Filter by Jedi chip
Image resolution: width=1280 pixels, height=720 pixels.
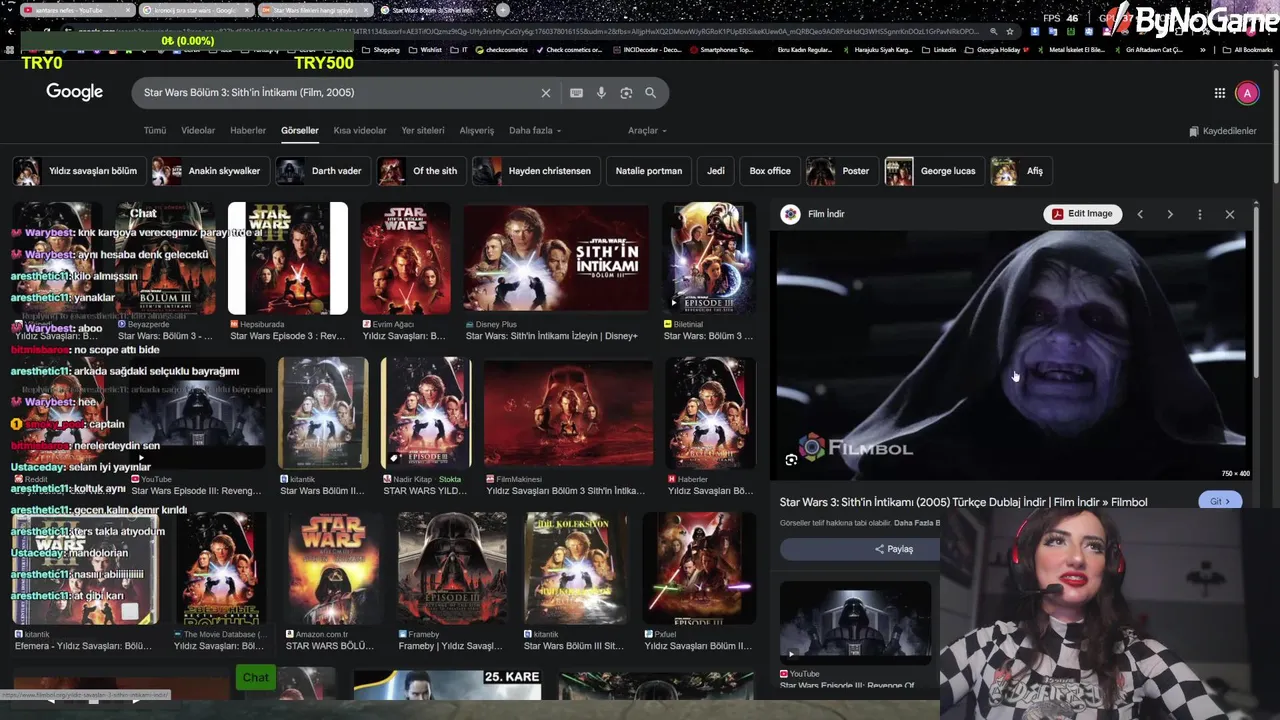coord(716,171)
